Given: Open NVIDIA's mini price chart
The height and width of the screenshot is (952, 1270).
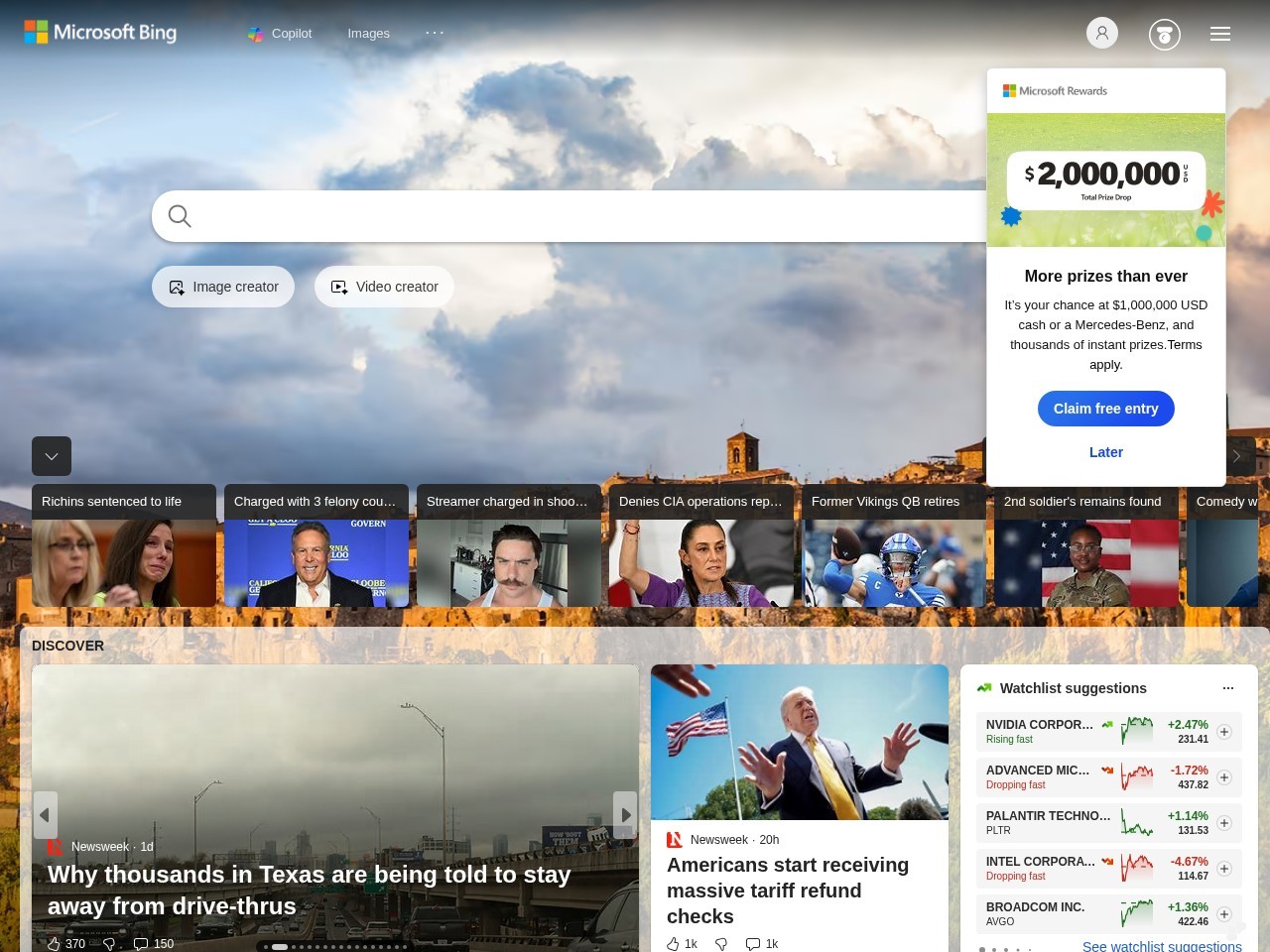Looking at the screenshot, I should pos(1137,732).
